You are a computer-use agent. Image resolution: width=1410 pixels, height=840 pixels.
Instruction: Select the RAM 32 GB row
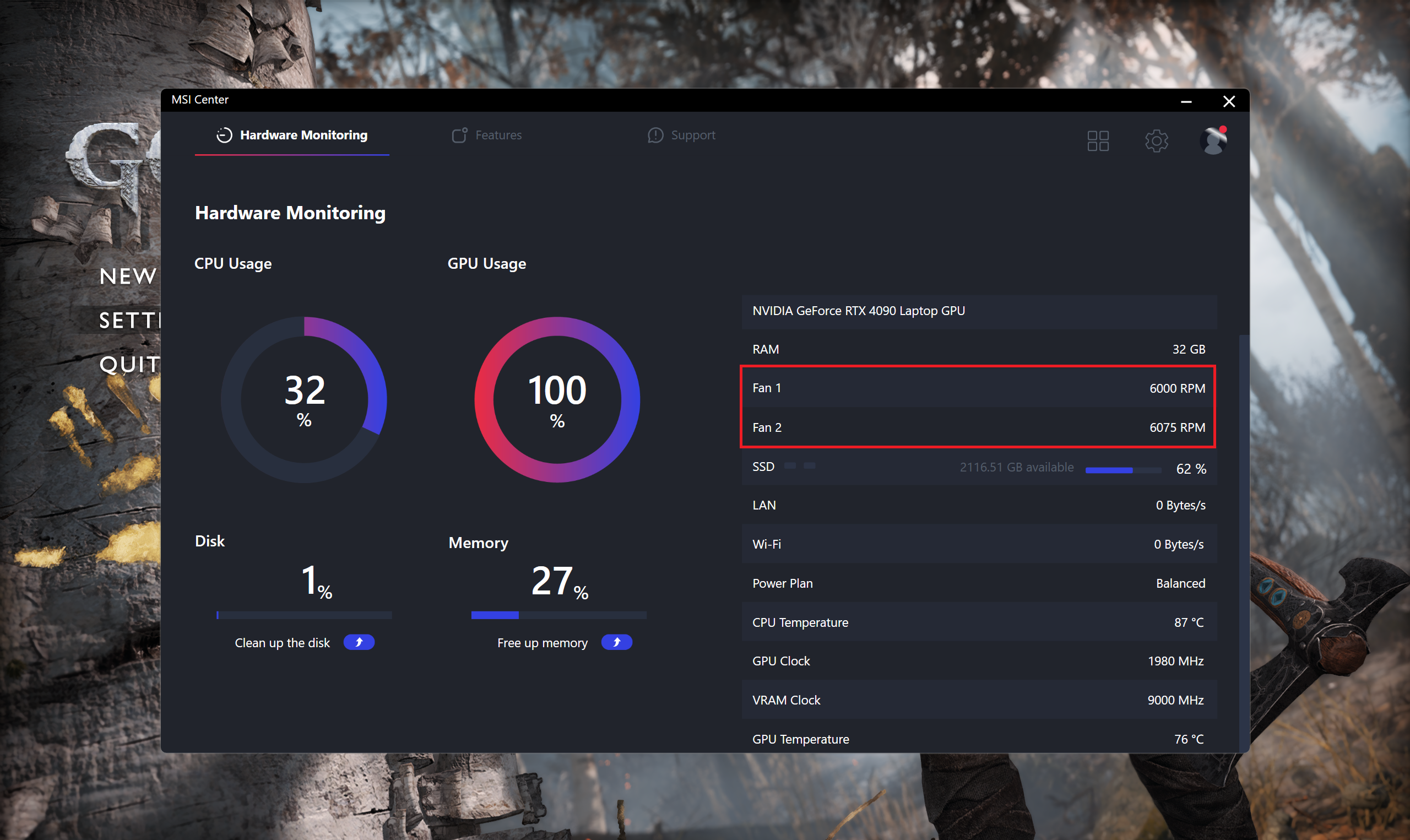979,349
